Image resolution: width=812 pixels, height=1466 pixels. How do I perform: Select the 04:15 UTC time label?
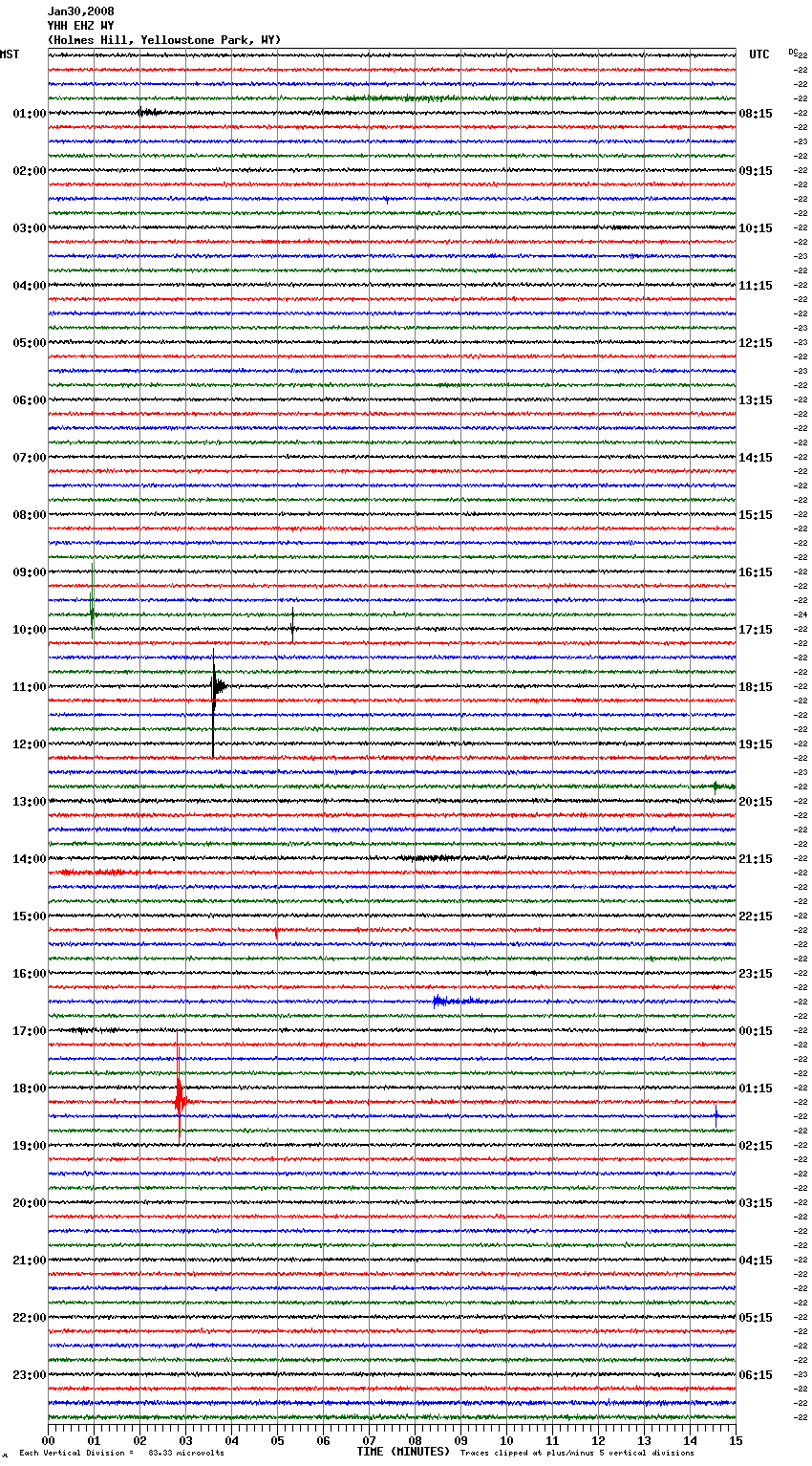point(756,1261)
